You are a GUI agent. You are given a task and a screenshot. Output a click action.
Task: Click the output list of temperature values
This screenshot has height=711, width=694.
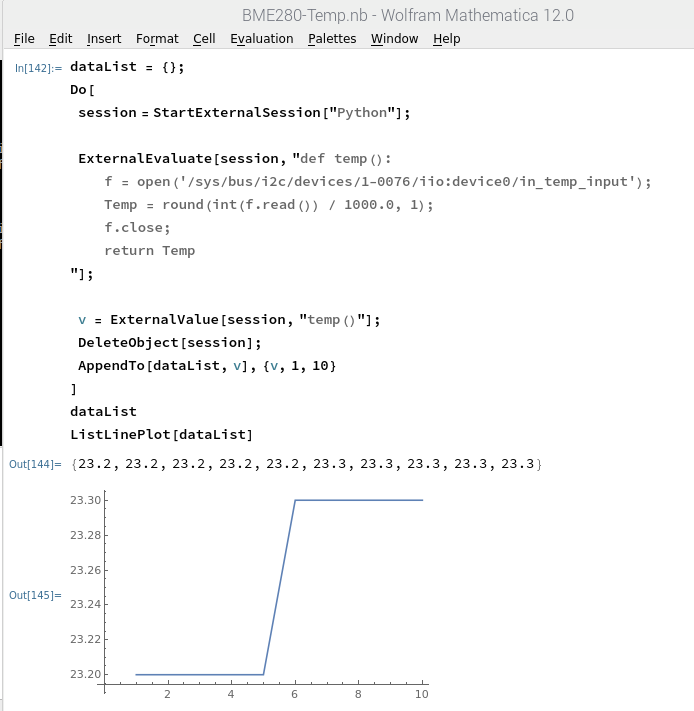coord(306,464)
